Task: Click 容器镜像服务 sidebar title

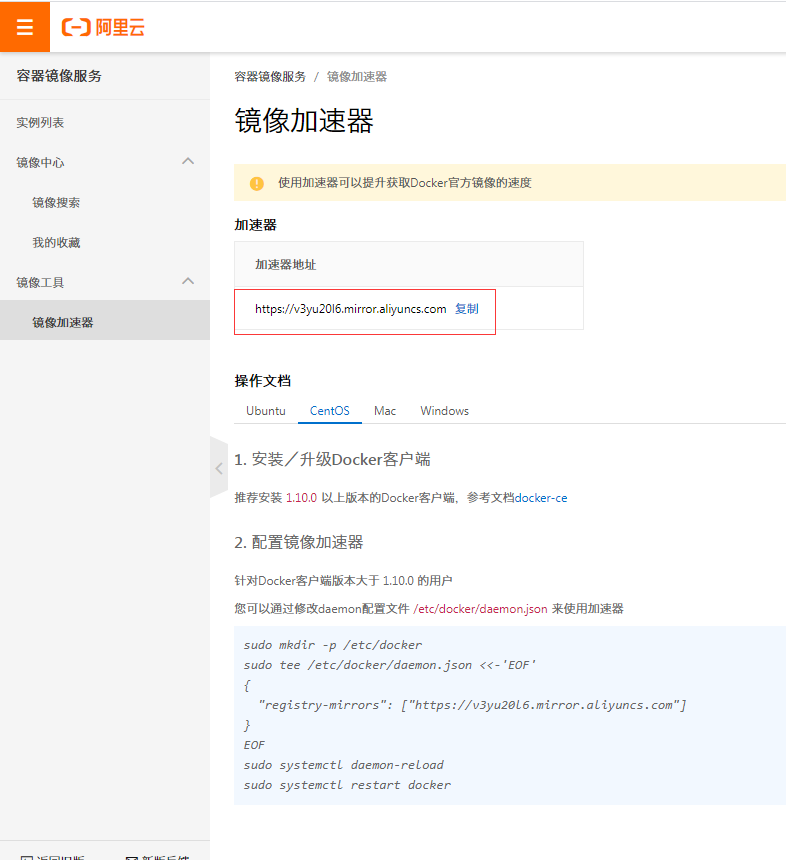Action: [59, 76]
